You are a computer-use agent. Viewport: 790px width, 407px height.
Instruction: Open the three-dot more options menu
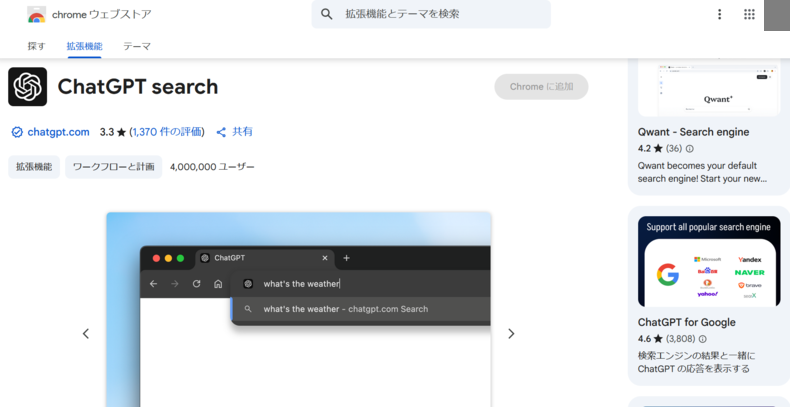(x=719, y=14)
